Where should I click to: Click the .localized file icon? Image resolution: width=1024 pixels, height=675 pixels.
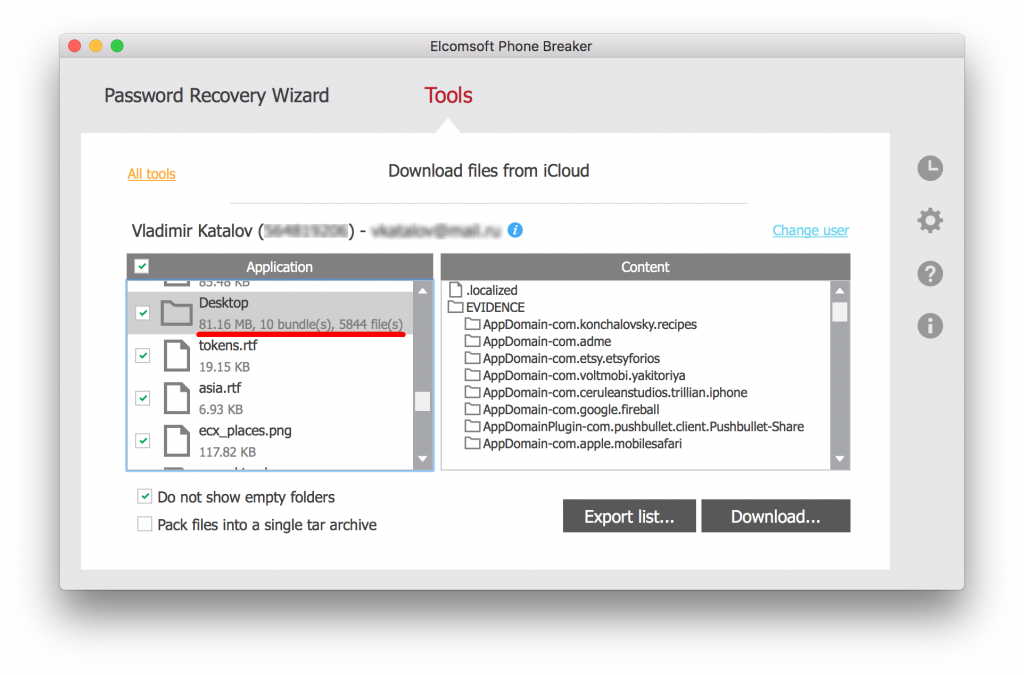coord(456,290)
